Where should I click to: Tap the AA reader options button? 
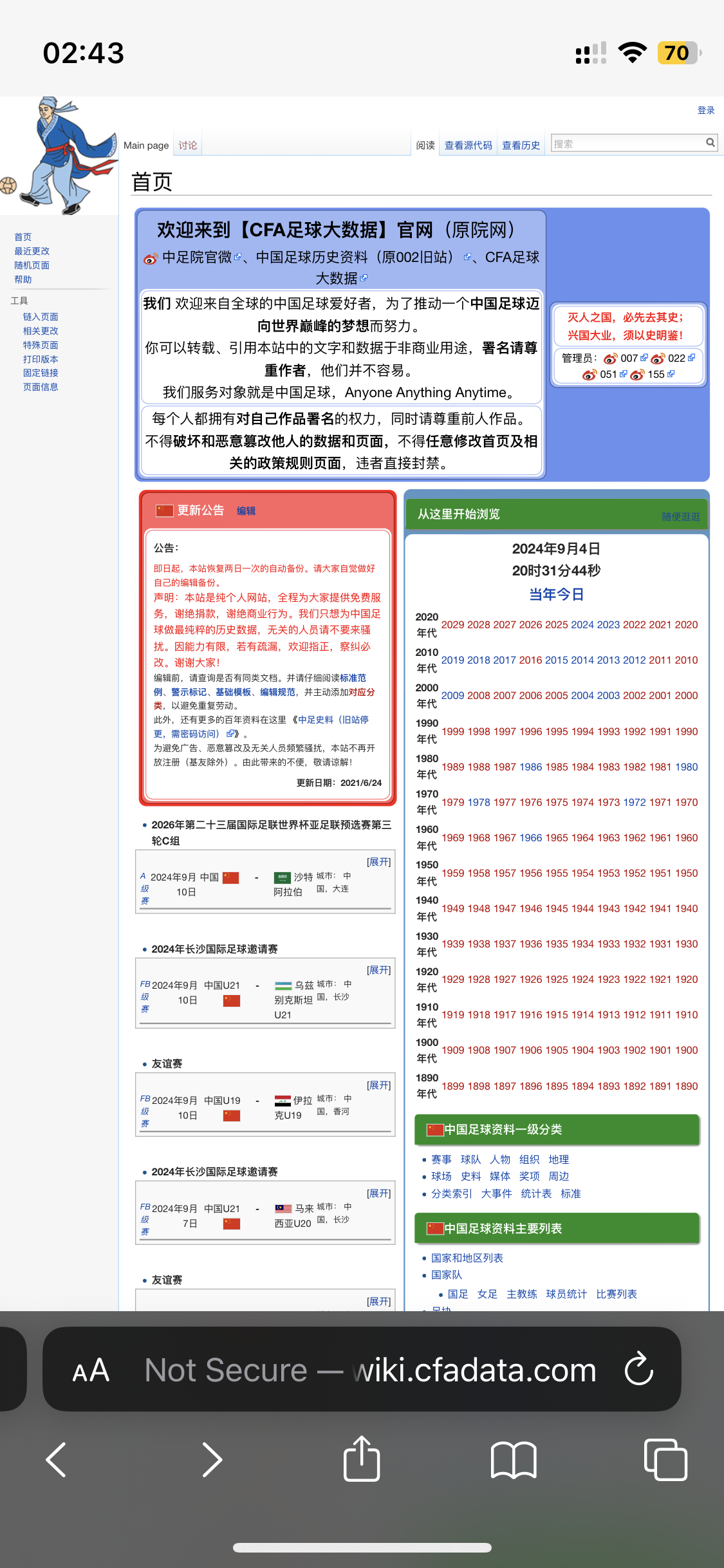point(91,1370)
